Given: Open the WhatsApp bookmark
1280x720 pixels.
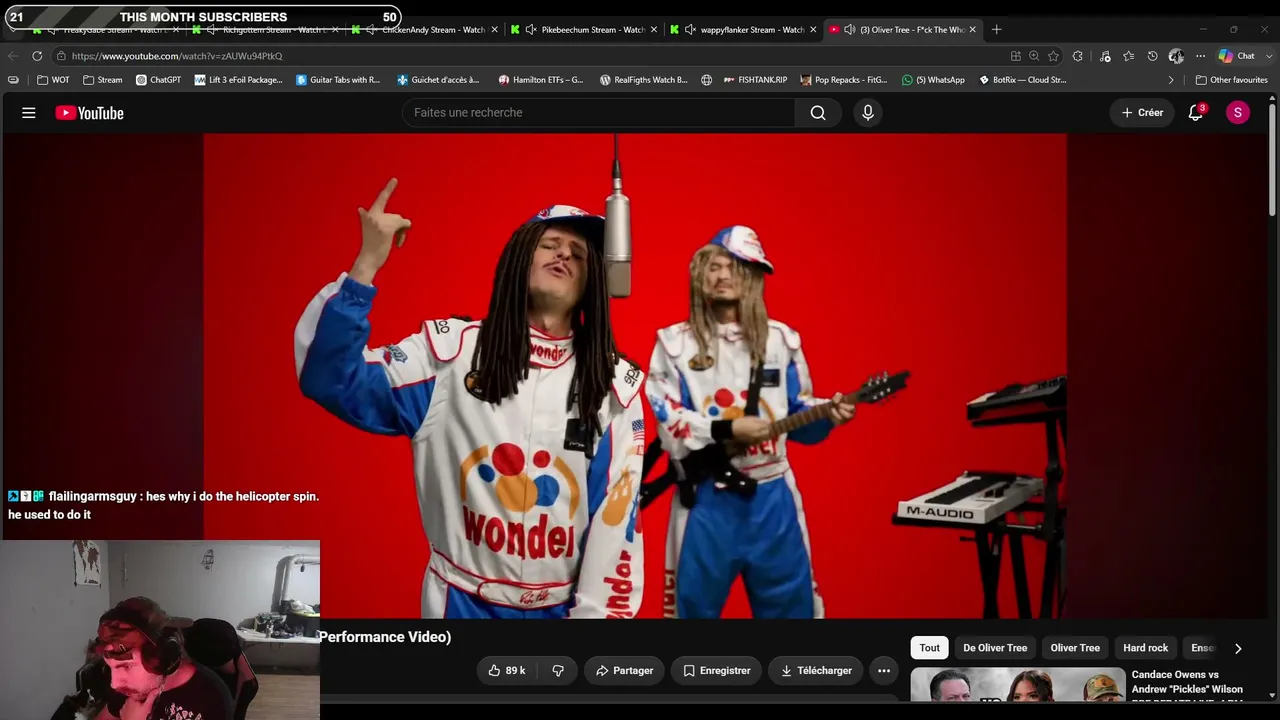Looking at the screenshot, I should (x=933, y=80).
